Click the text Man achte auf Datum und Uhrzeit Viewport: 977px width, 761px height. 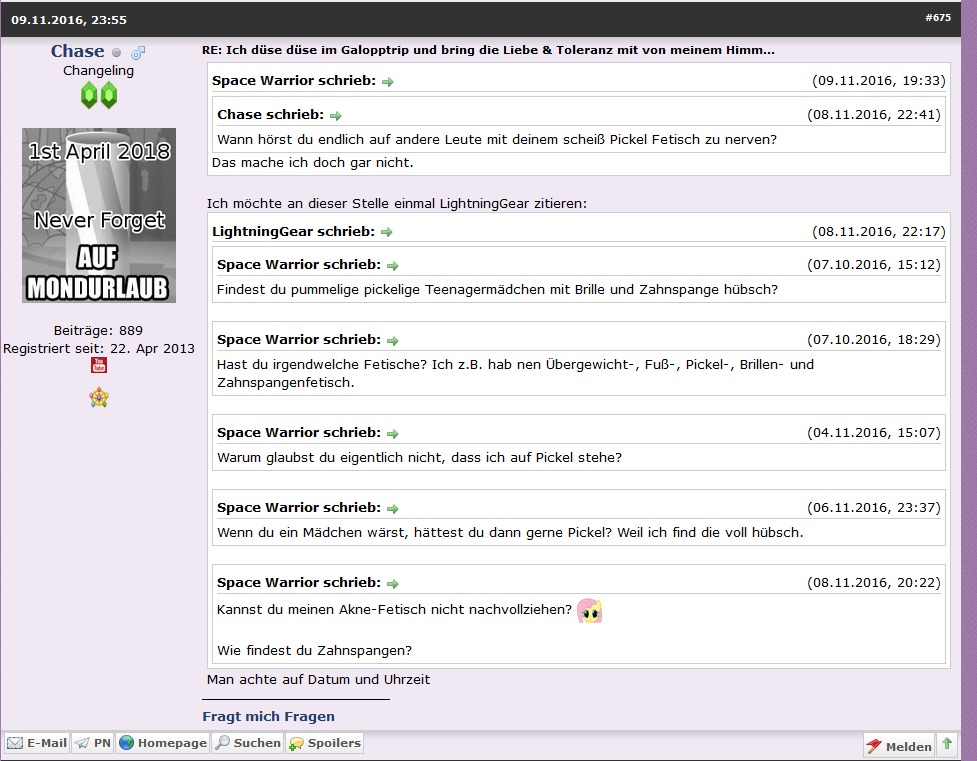tap(318, 679)
